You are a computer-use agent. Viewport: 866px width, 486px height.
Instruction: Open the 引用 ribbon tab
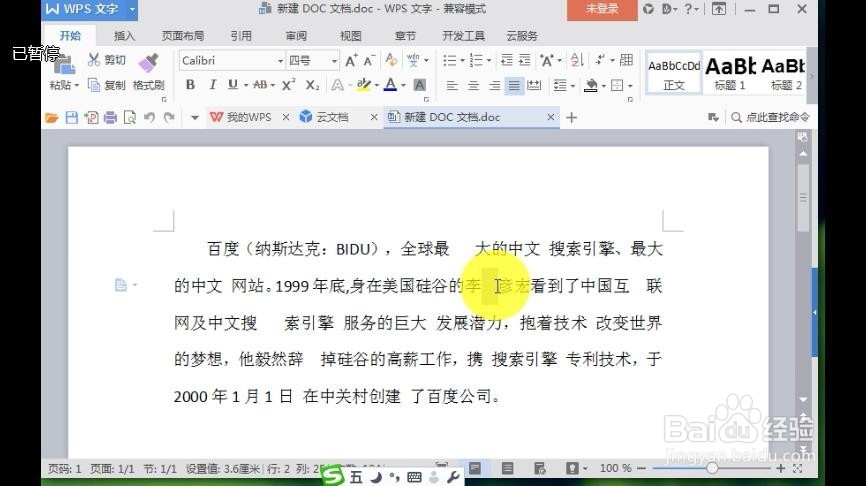click(241, 36)
